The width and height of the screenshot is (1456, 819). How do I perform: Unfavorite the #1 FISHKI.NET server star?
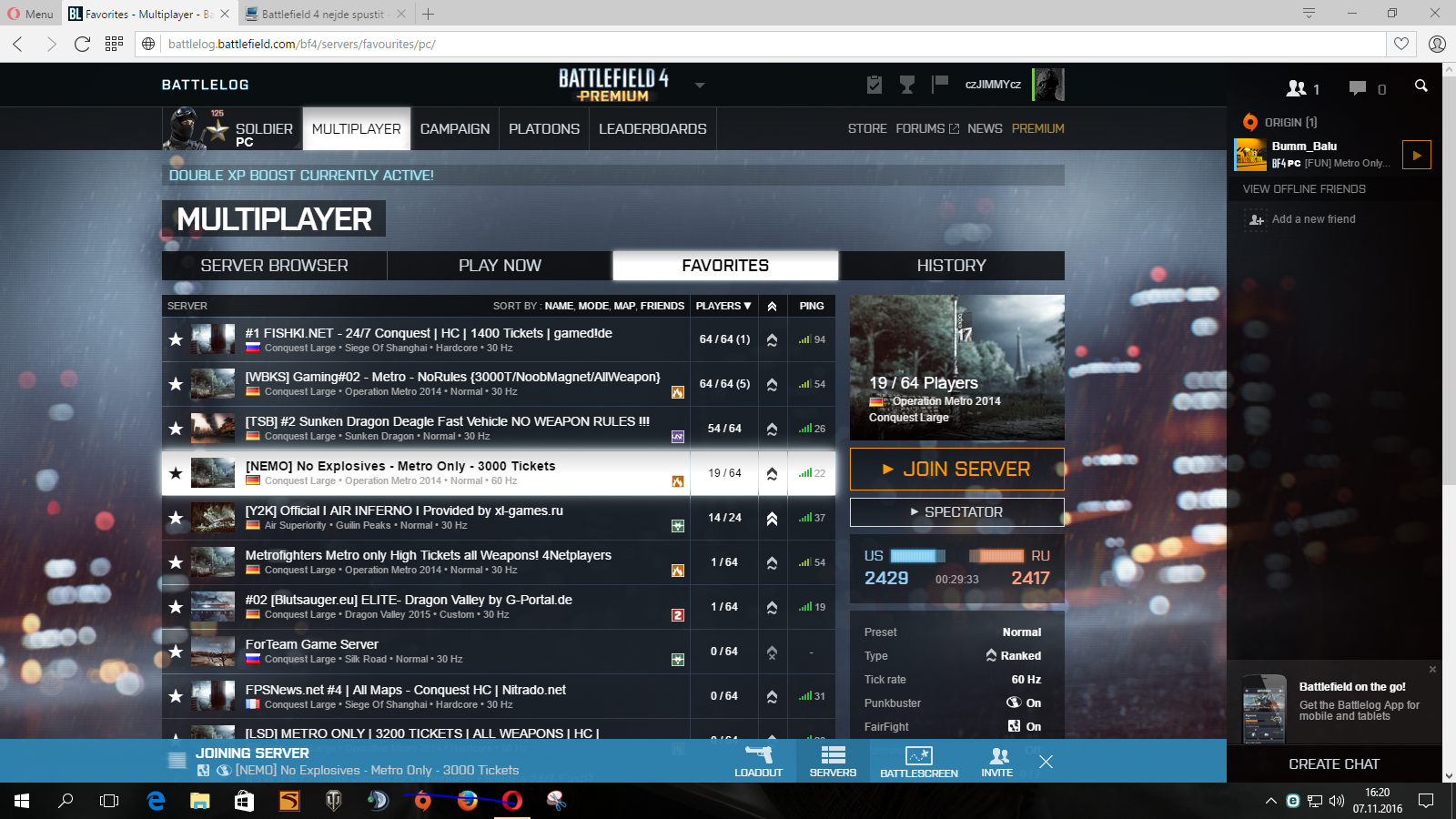pyautogui.click(x=176, y=339)
